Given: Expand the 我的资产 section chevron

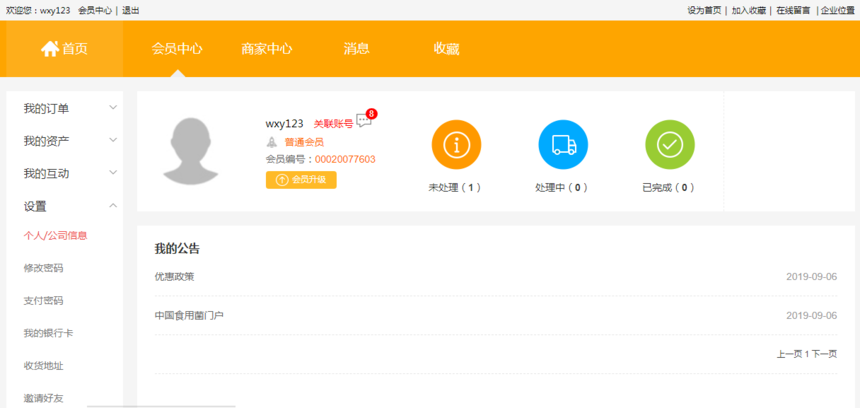Looking at the screenshot, I should [x=113, y=140].
